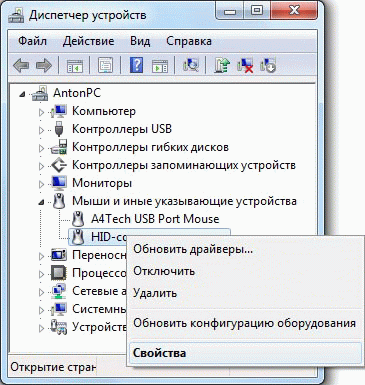The width and height of the screenshot is (365, 385).
Task: Open the Файл menu
Action: click(x=32, y=41)
